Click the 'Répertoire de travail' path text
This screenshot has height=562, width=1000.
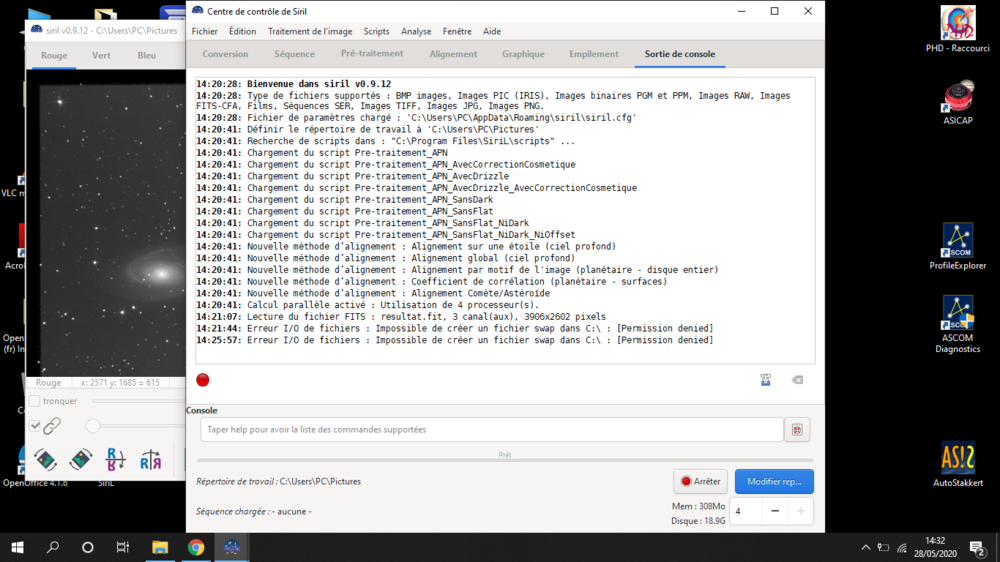tap(278, 482)
